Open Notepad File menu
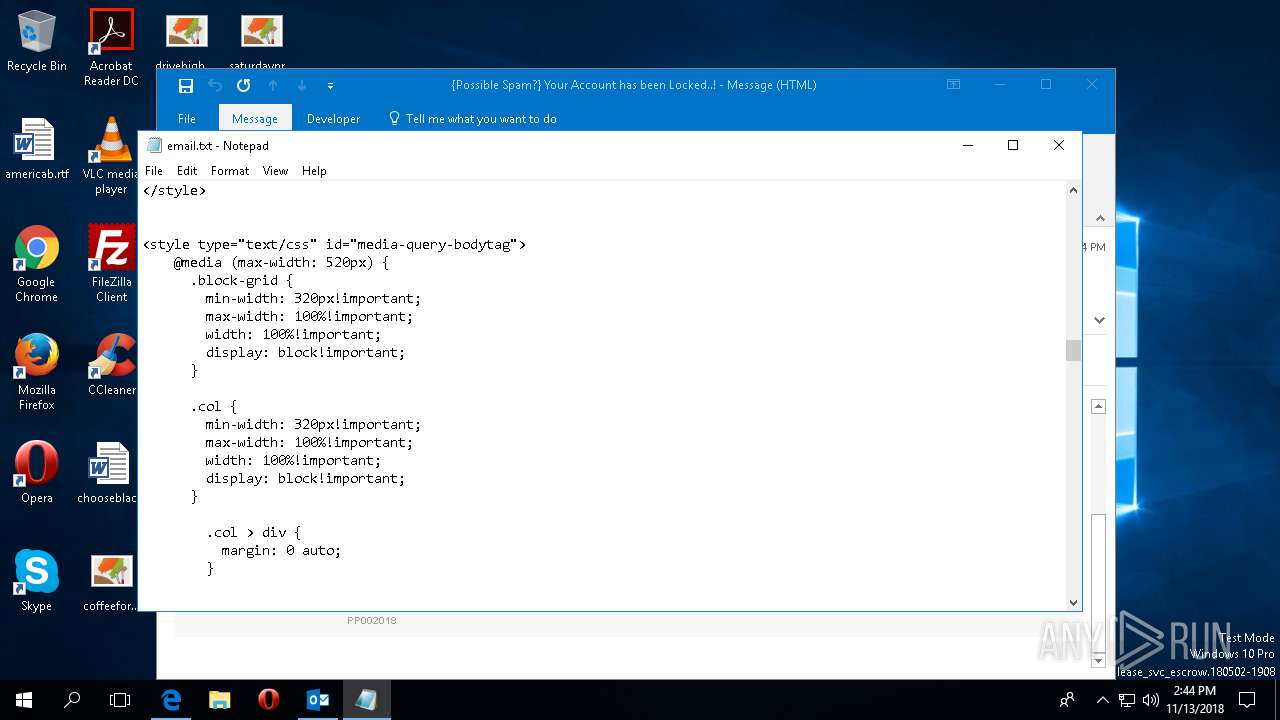Viewport: 1280px width, 720px height. [154, 171]
